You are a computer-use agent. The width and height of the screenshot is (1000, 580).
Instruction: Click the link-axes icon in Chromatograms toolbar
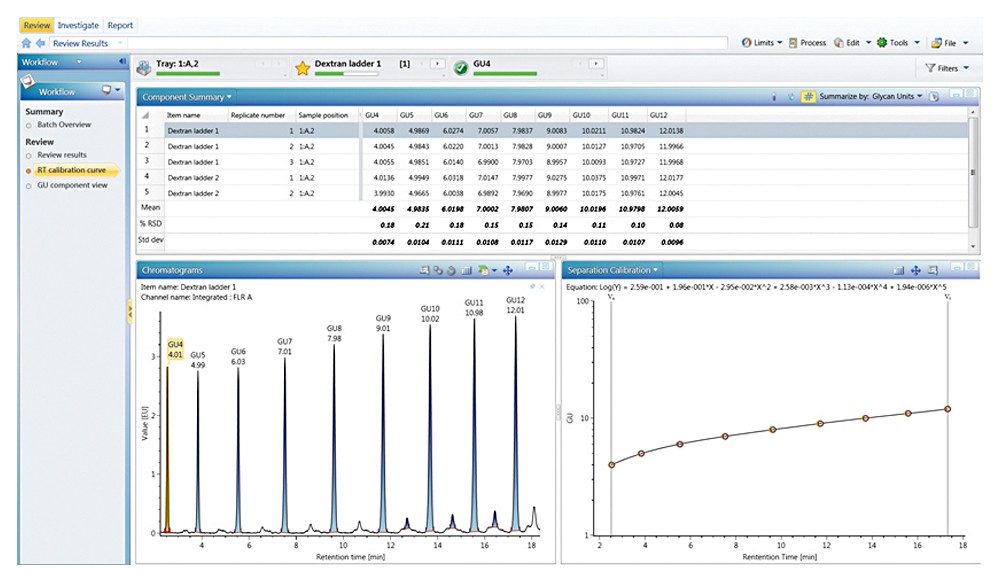point(438,271)
